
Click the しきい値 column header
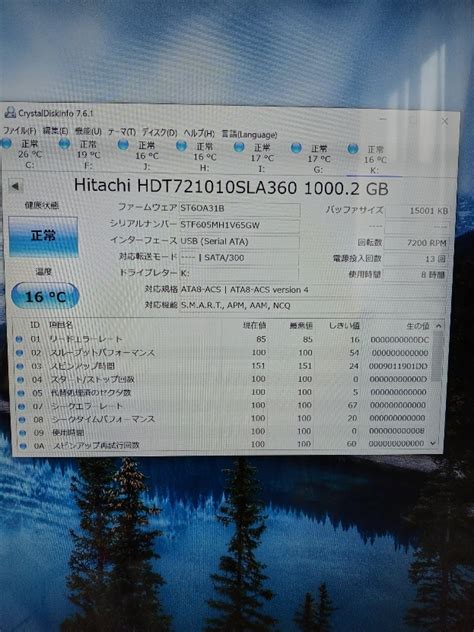tap(344, 325)
